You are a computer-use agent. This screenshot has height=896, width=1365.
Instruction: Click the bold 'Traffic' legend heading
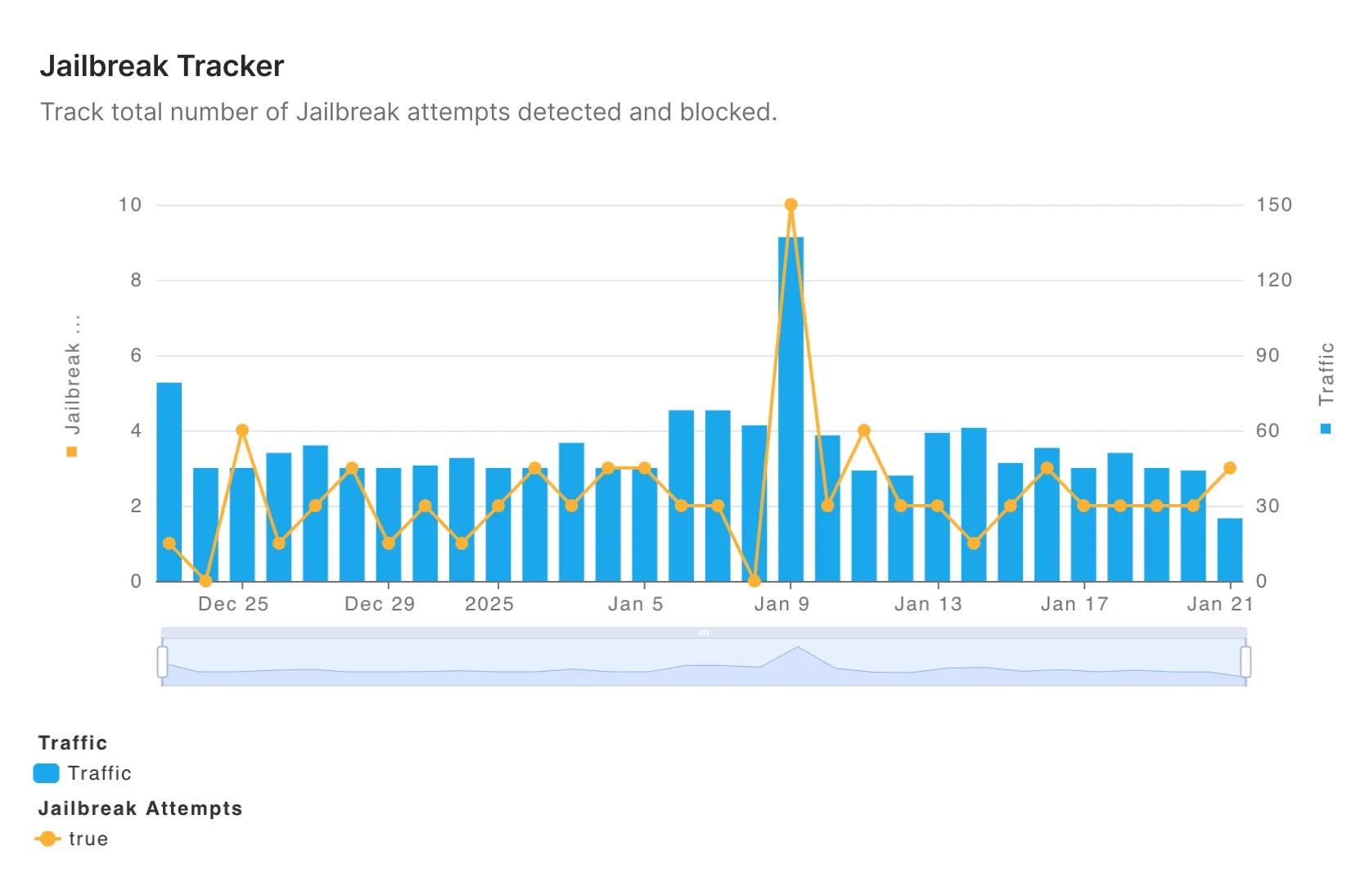[x=73, y=743]
